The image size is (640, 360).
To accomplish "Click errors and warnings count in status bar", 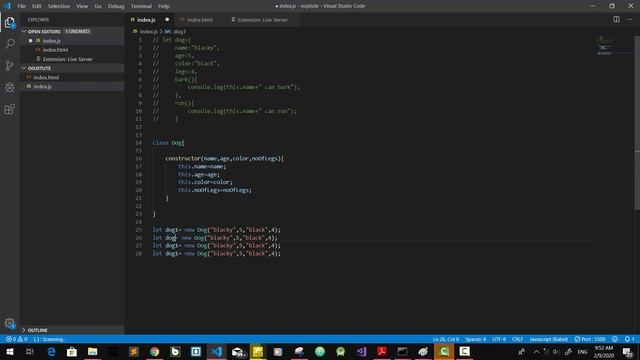I will (x=16, y=339).
